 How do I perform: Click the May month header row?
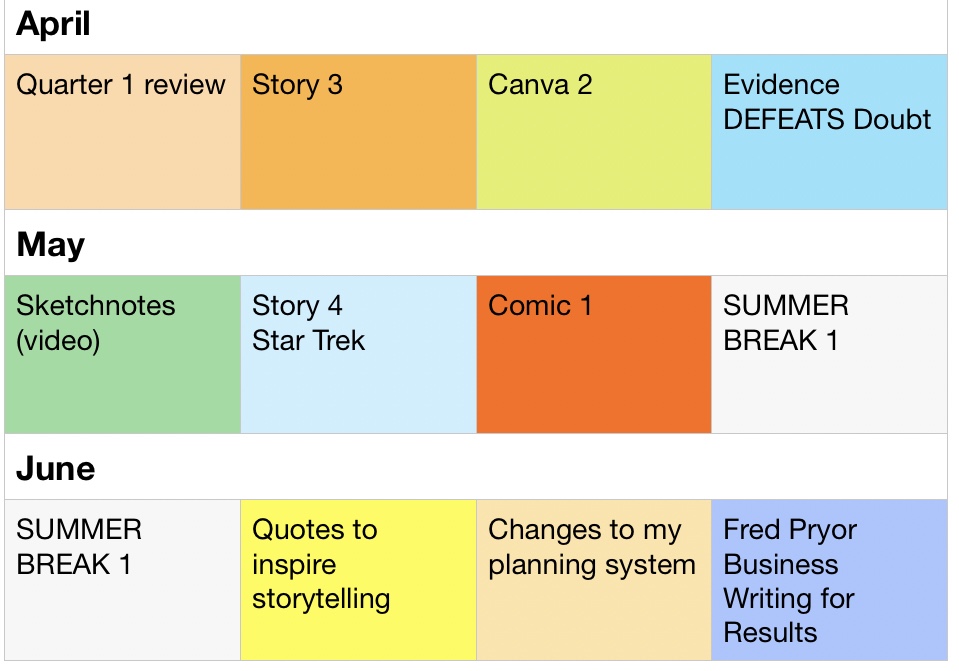(x=476, y=245)
